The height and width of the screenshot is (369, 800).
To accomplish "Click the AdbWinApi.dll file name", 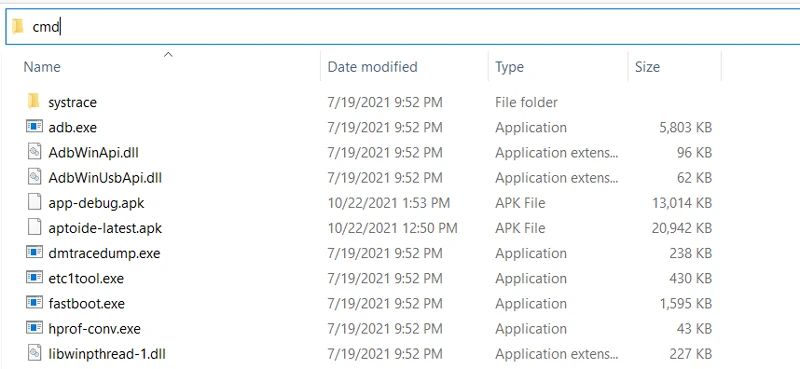I will (x=93, y=153).
